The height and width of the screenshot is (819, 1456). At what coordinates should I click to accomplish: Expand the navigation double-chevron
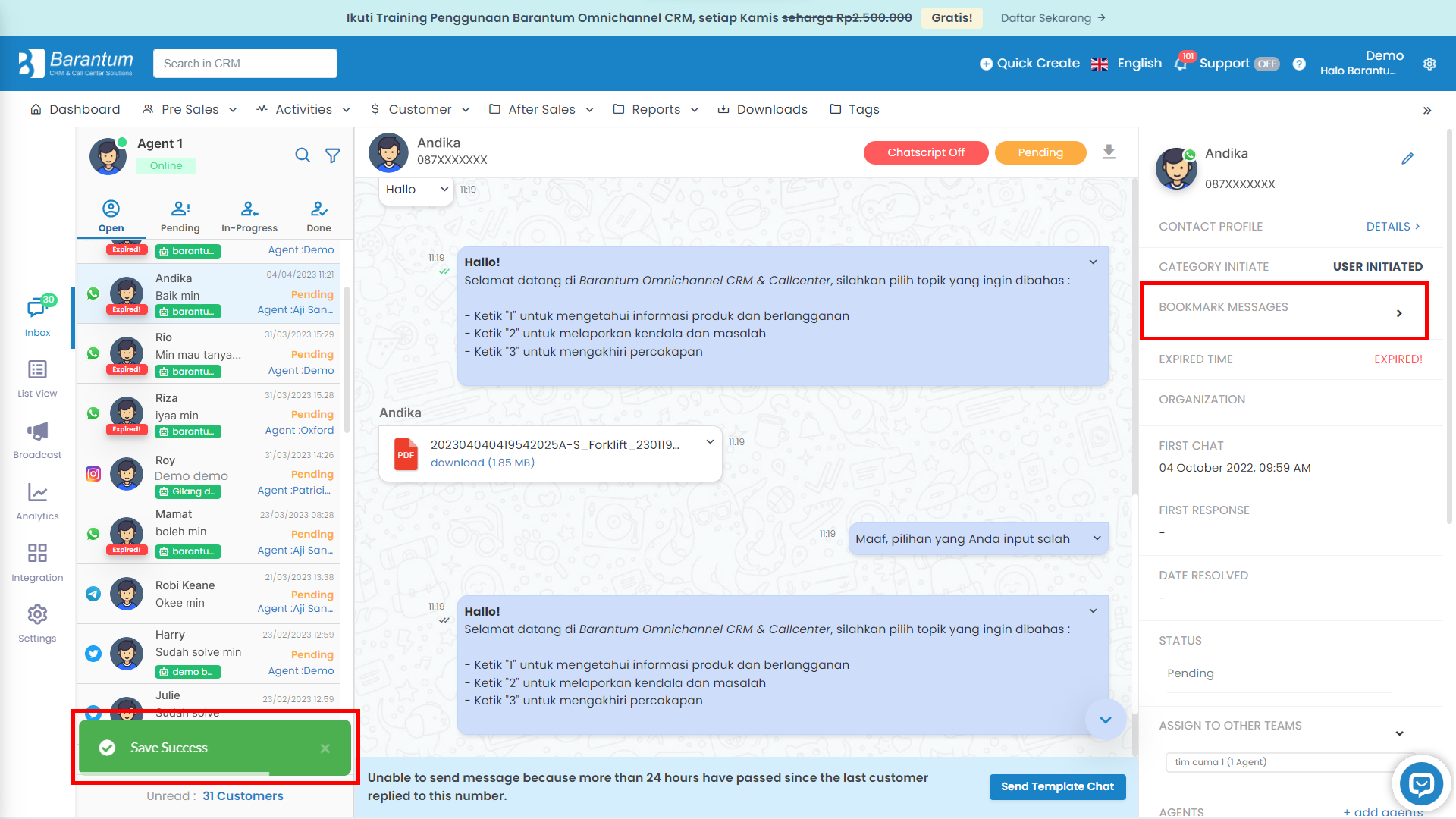pyautogui.click(x=1427, y=110)
